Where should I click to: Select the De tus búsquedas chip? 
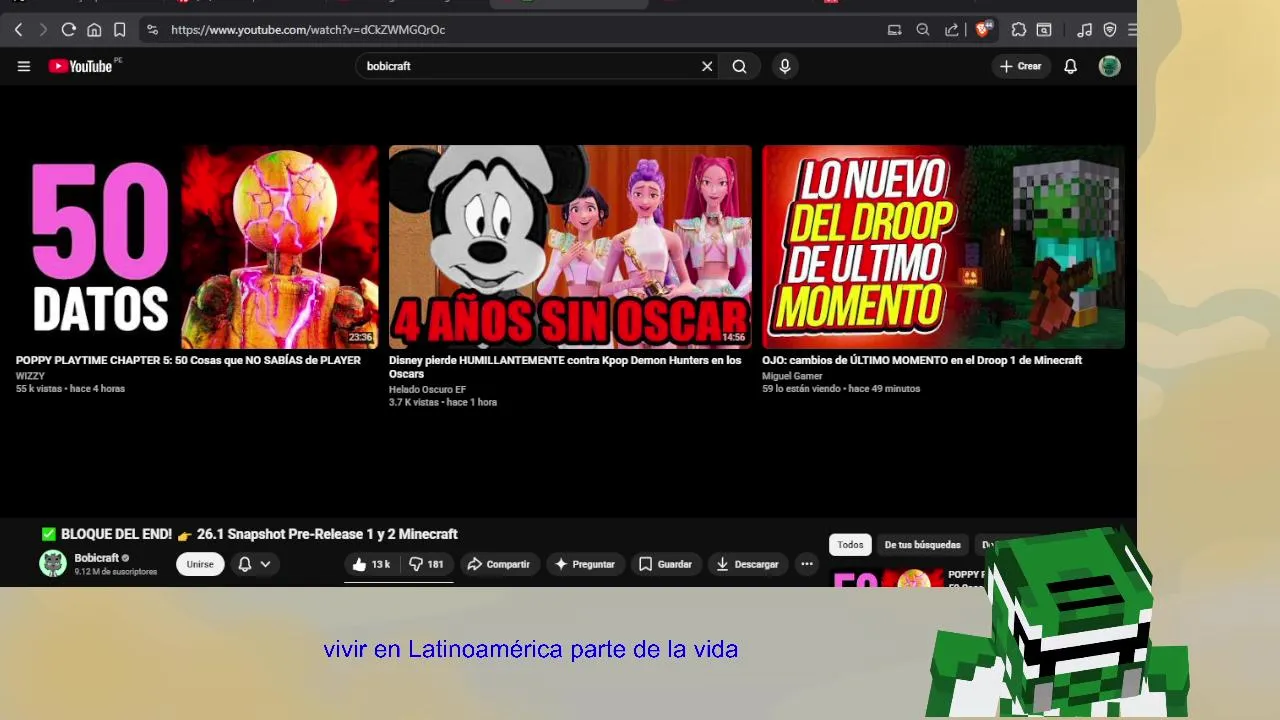pyautogui.click(x=922, y=545)
